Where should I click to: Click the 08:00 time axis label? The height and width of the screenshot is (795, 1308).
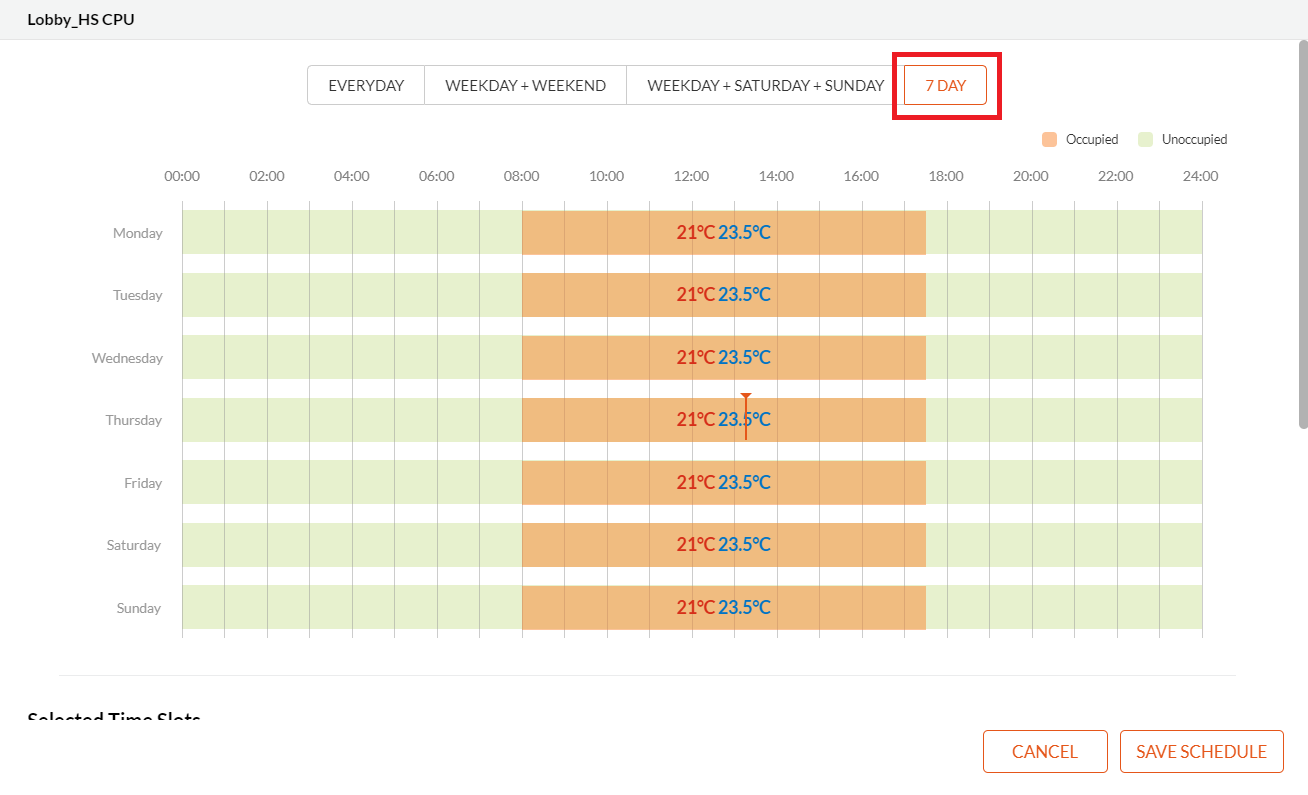[x=522, y=176]
